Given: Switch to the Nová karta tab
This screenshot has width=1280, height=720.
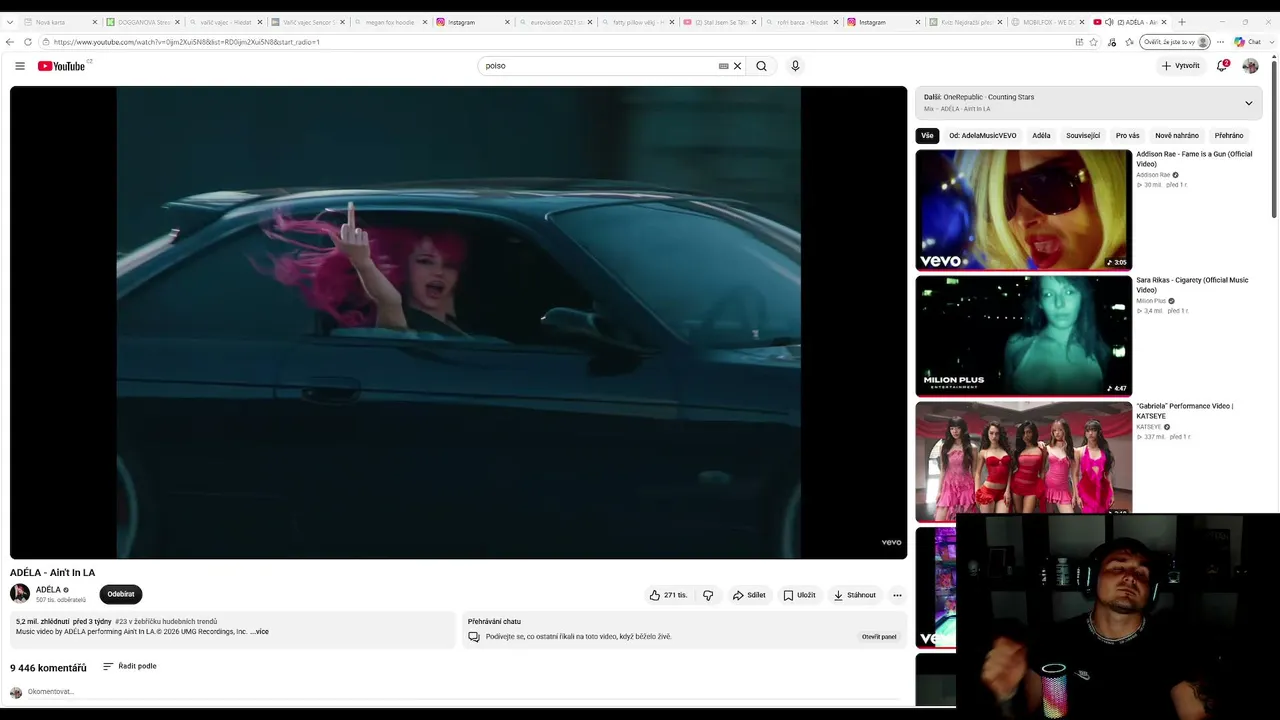Looking at the screenshot, I should point(60,22).
